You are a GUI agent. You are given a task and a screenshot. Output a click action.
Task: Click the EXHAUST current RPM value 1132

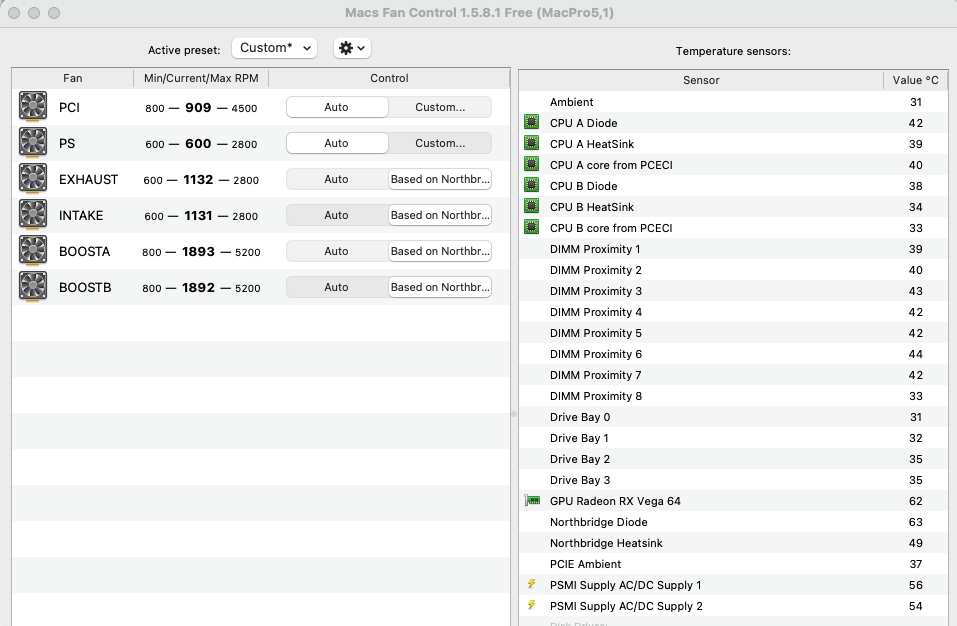coord(198,179)
